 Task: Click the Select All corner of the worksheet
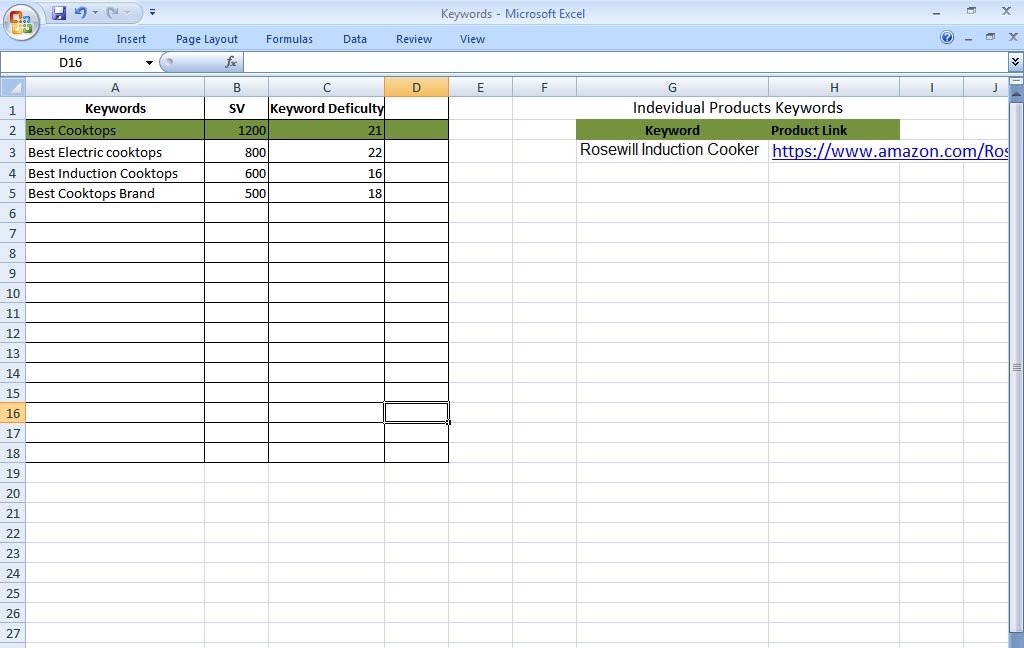coord(12,87)
